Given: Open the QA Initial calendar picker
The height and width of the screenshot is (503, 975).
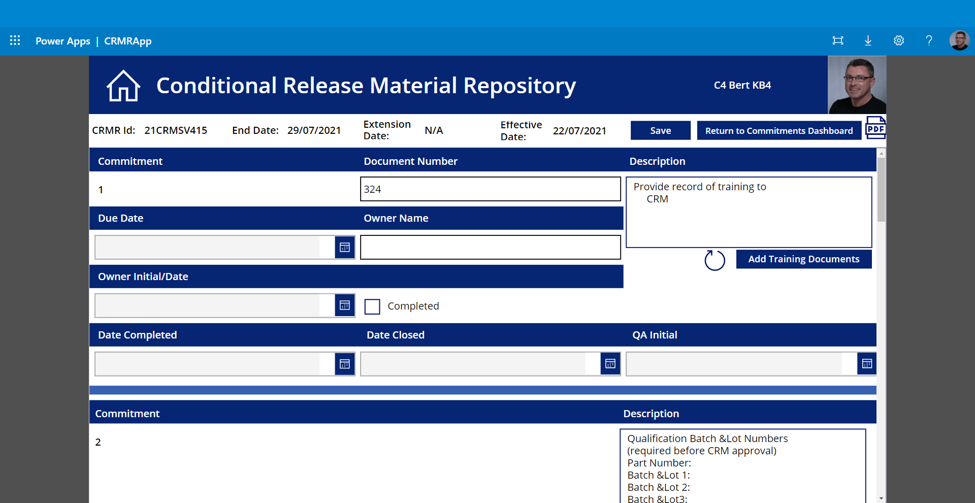Looking at the screenshot, I should click(866, 364).
